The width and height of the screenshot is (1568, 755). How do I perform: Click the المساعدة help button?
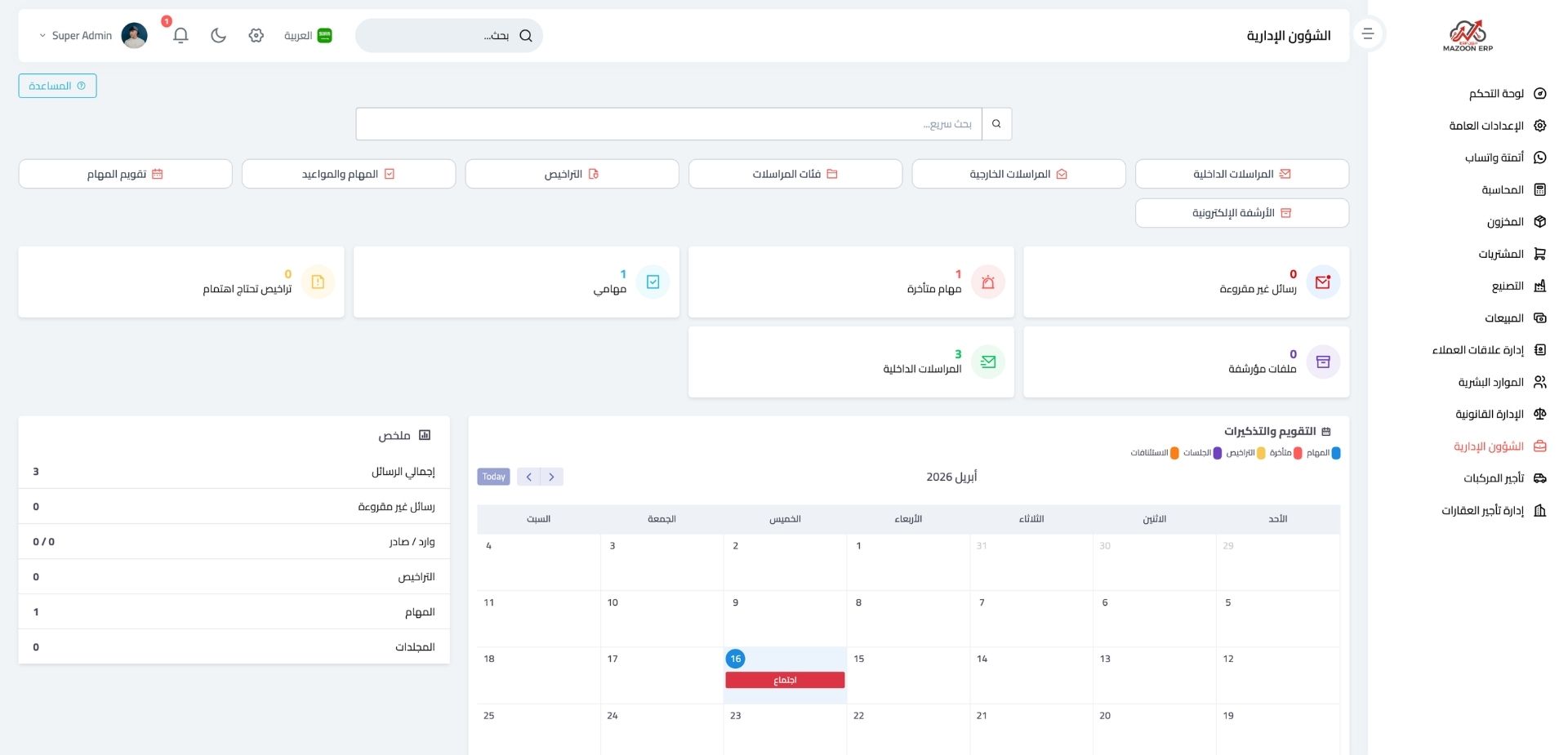(57, 86)
